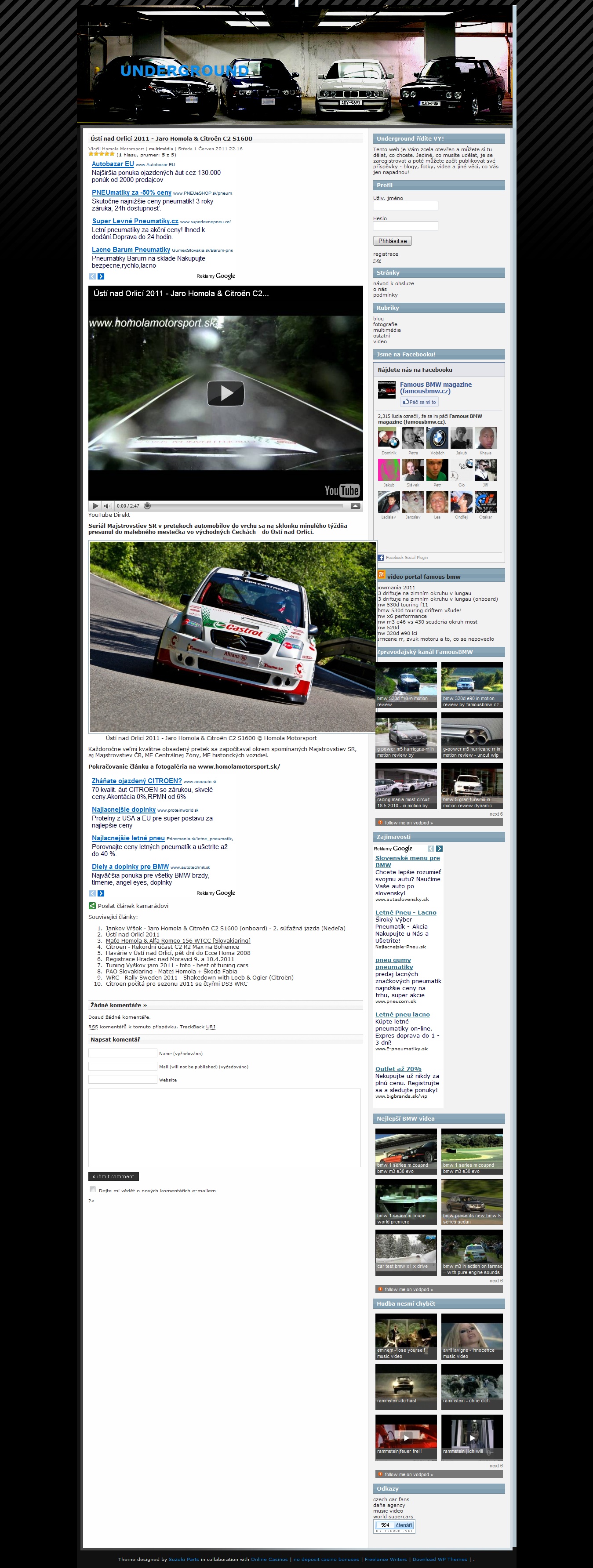Play rammstein ich will video thumbnail
Image resolution: width=593 pixels, height=1568 pixels.
click(x=472, y=1438)
